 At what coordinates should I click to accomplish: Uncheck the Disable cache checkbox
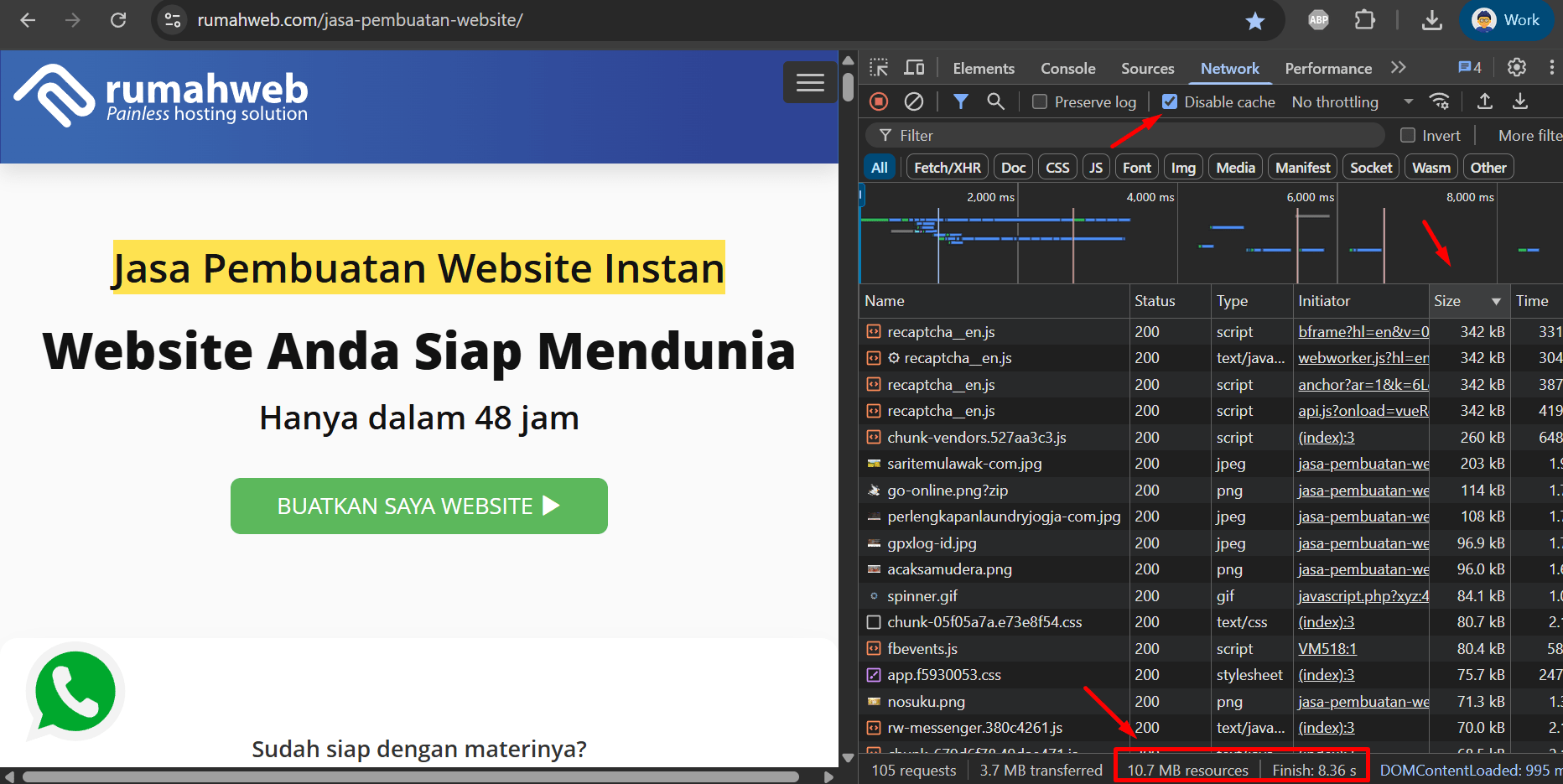(x=1170, y=101)
